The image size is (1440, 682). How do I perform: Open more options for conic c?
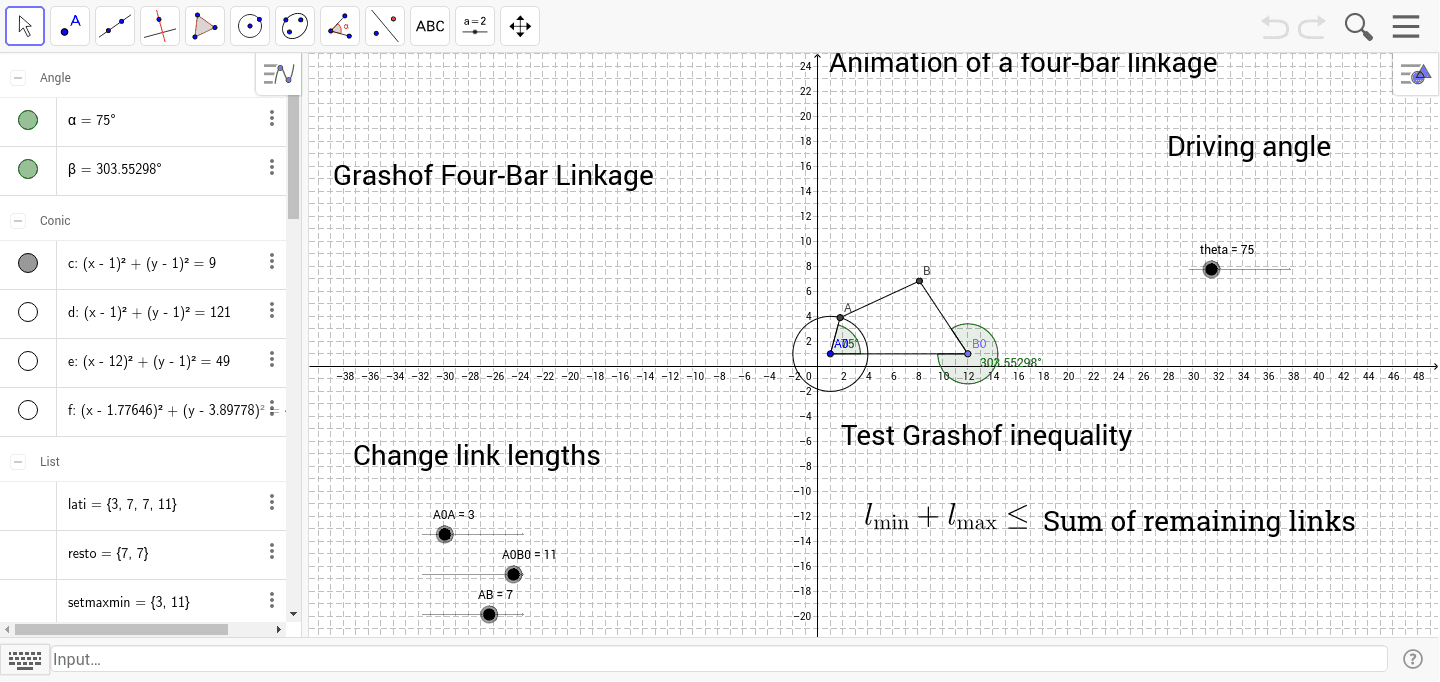pyautogui.click(x=271, y=262)
